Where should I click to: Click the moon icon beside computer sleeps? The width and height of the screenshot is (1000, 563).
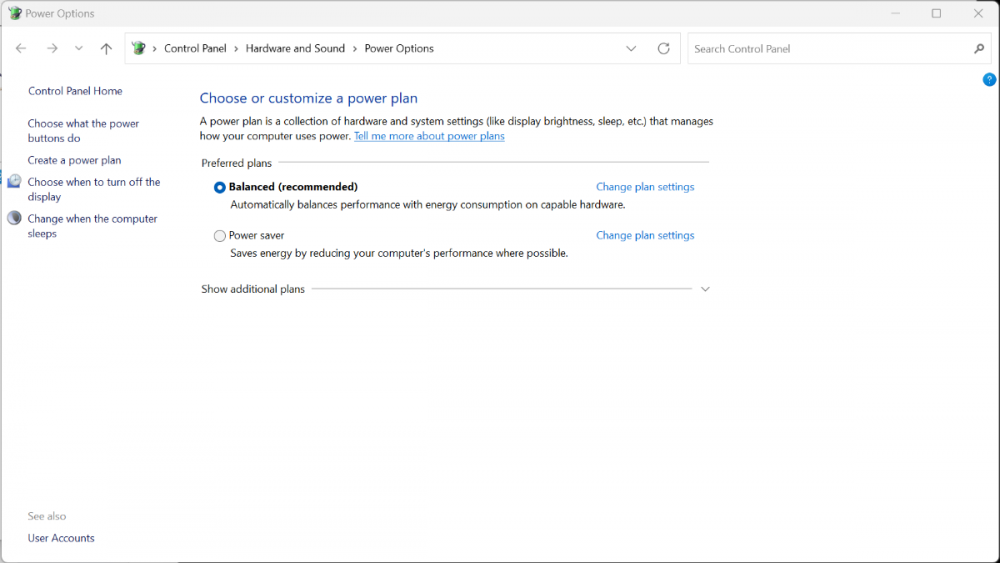(14, 219)
